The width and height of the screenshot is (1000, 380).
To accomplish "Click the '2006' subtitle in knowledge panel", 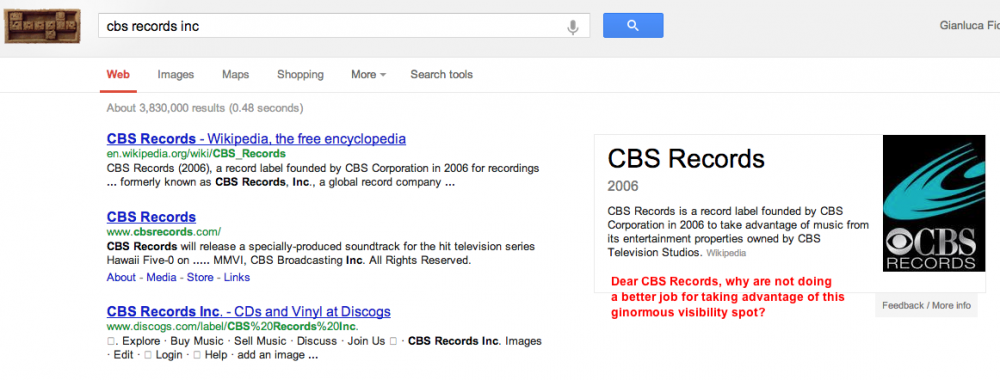I will [x=623, y=187].
